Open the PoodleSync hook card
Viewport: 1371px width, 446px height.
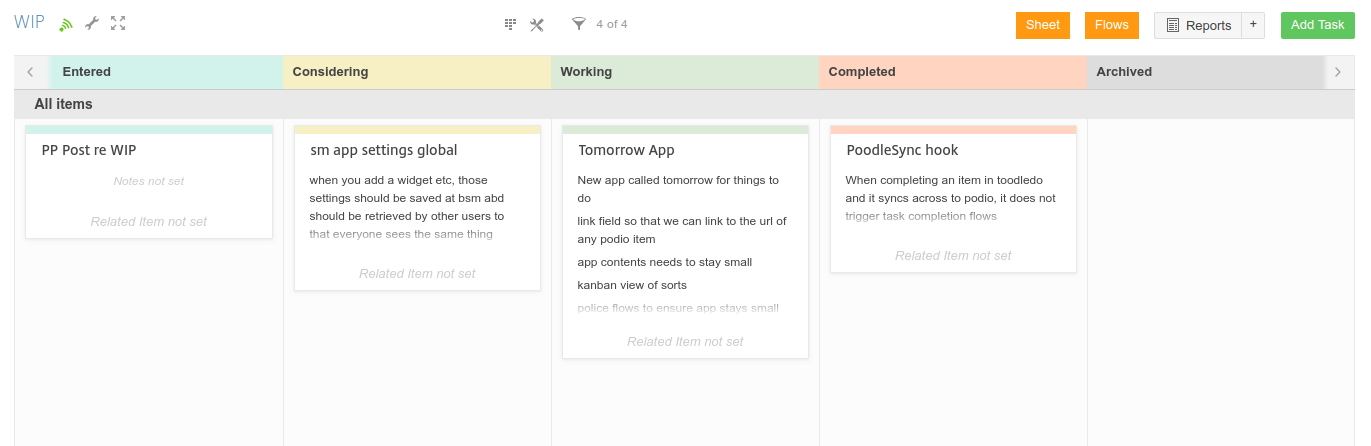pyautogui.click(x=953, y=198)
